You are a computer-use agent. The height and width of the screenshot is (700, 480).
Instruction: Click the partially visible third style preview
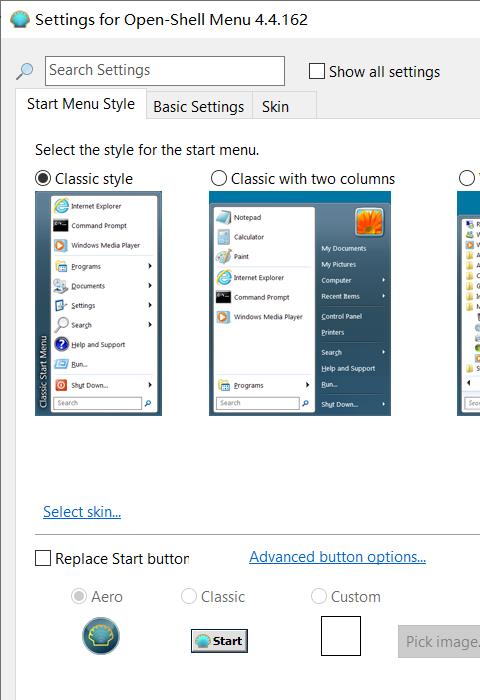(x=468, y=304)
